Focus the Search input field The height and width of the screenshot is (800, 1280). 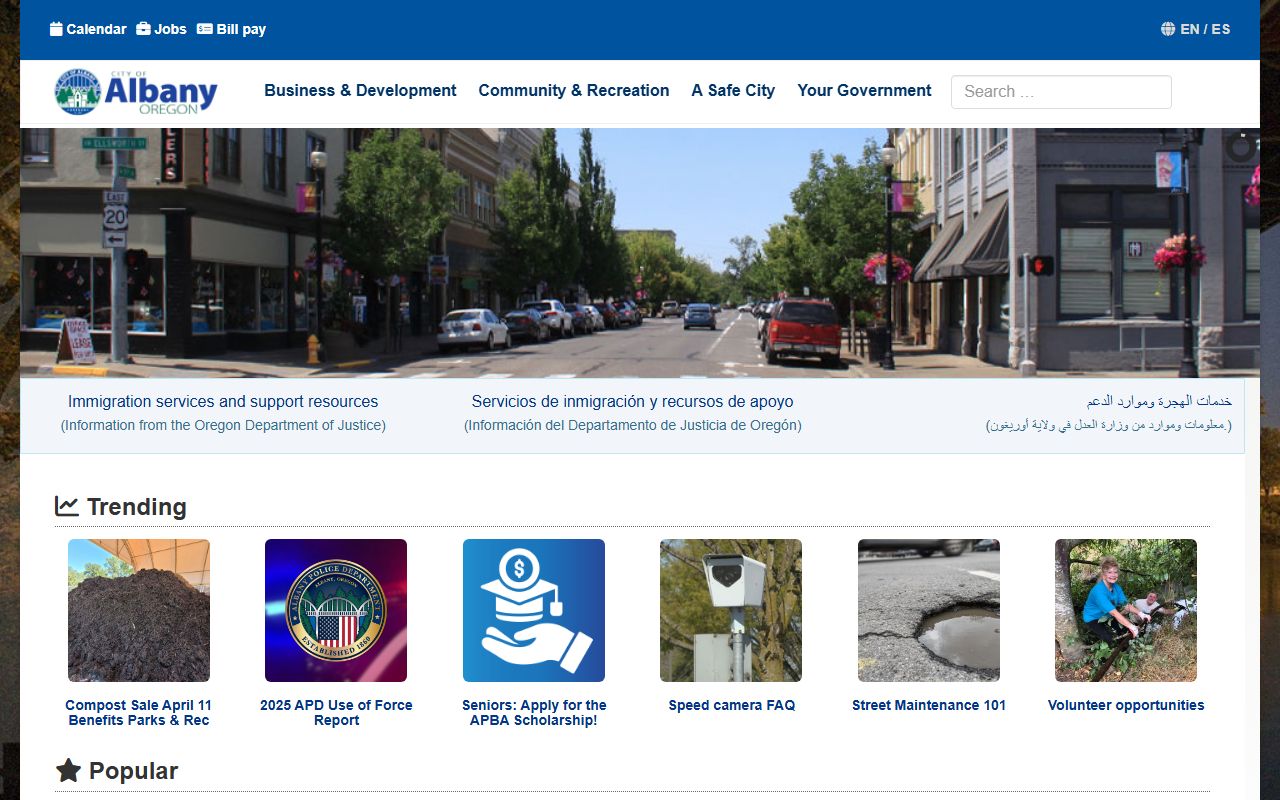pos(1061,91)
